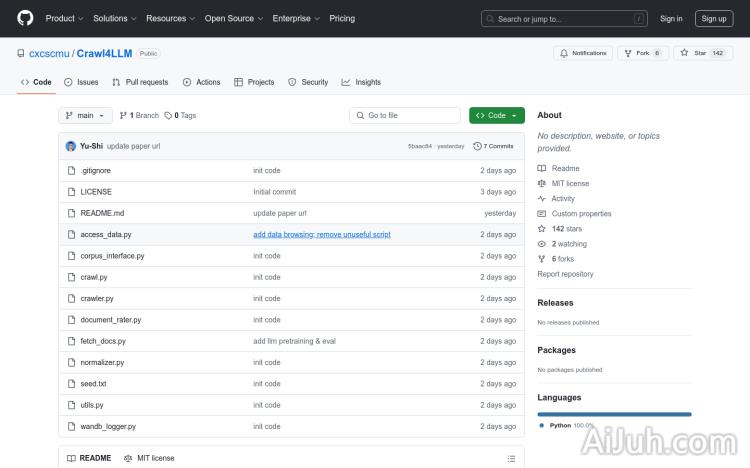Open the green Code dropdown
The image size is (750, 468).
496,116
